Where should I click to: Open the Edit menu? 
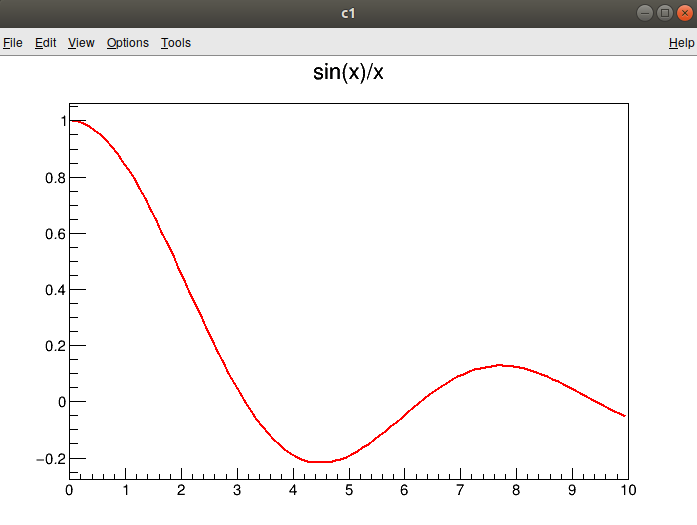45,43
